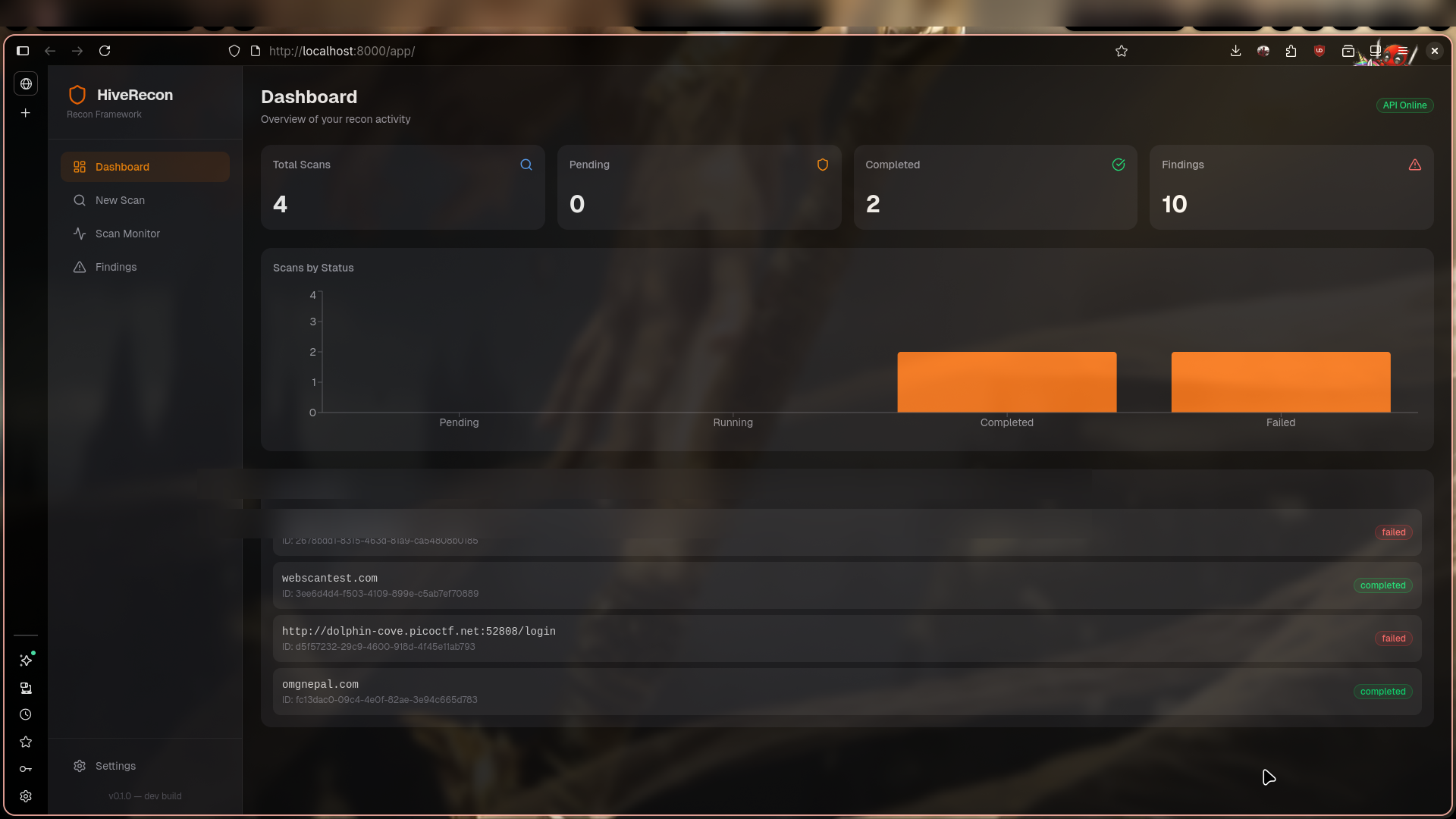Click the HiveRecon shield logo
The image size is (1456, 819).
[77, 95]
